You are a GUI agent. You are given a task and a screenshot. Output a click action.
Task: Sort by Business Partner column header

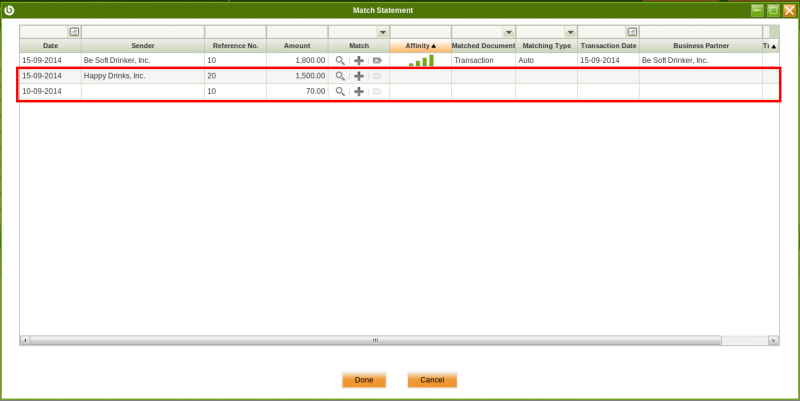pyautogui.click(x=701, y=45)
